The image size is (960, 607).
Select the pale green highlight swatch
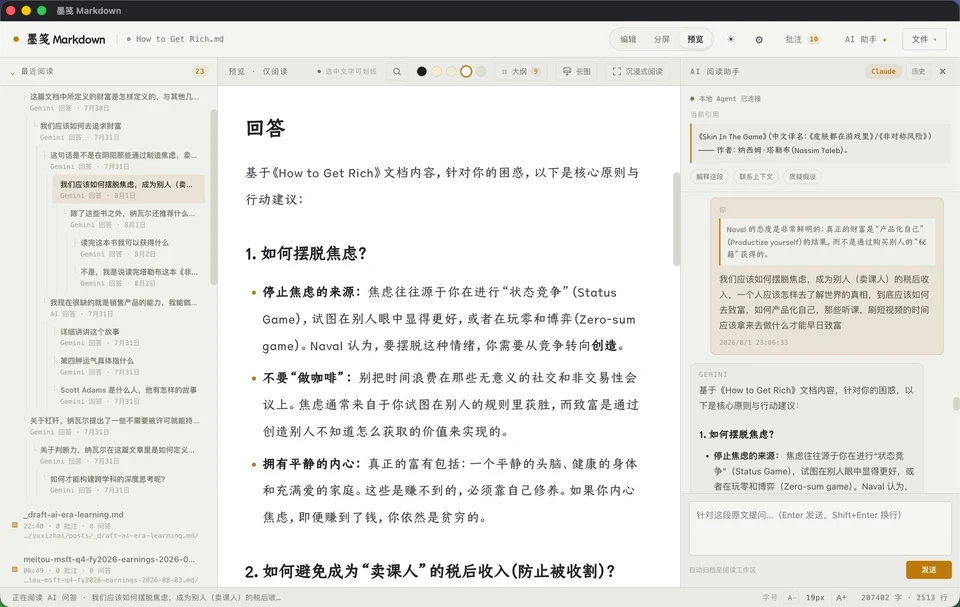click(481, 72)
